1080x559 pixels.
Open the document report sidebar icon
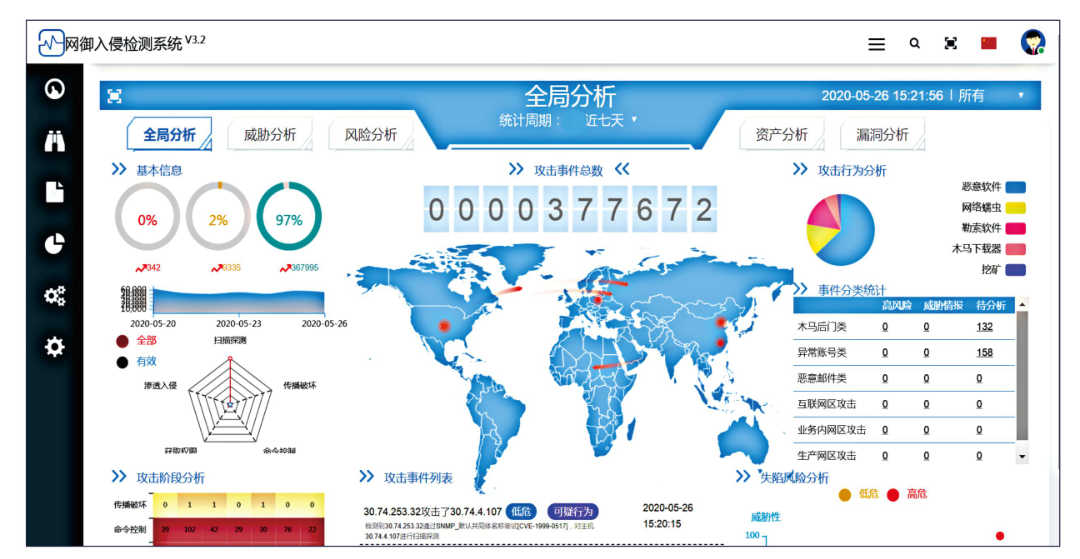tap(55, 192)
